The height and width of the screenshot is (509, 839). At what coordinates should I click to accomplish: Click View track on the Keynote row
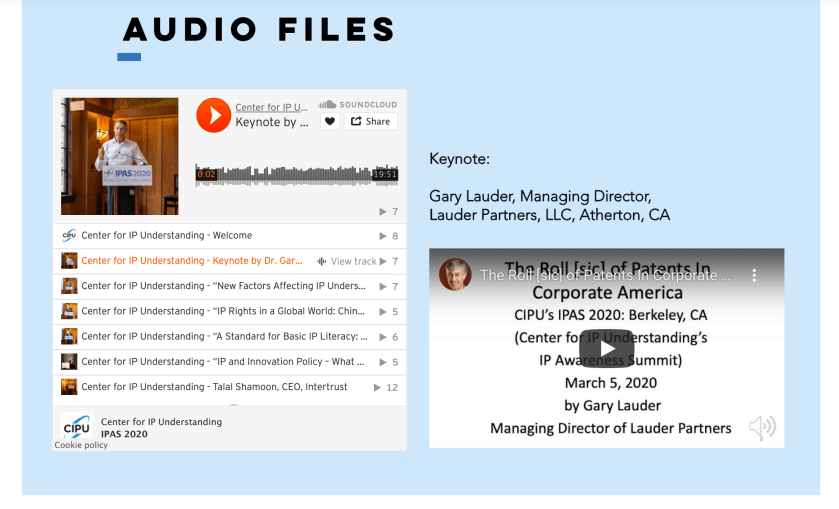tap(347, 262)
